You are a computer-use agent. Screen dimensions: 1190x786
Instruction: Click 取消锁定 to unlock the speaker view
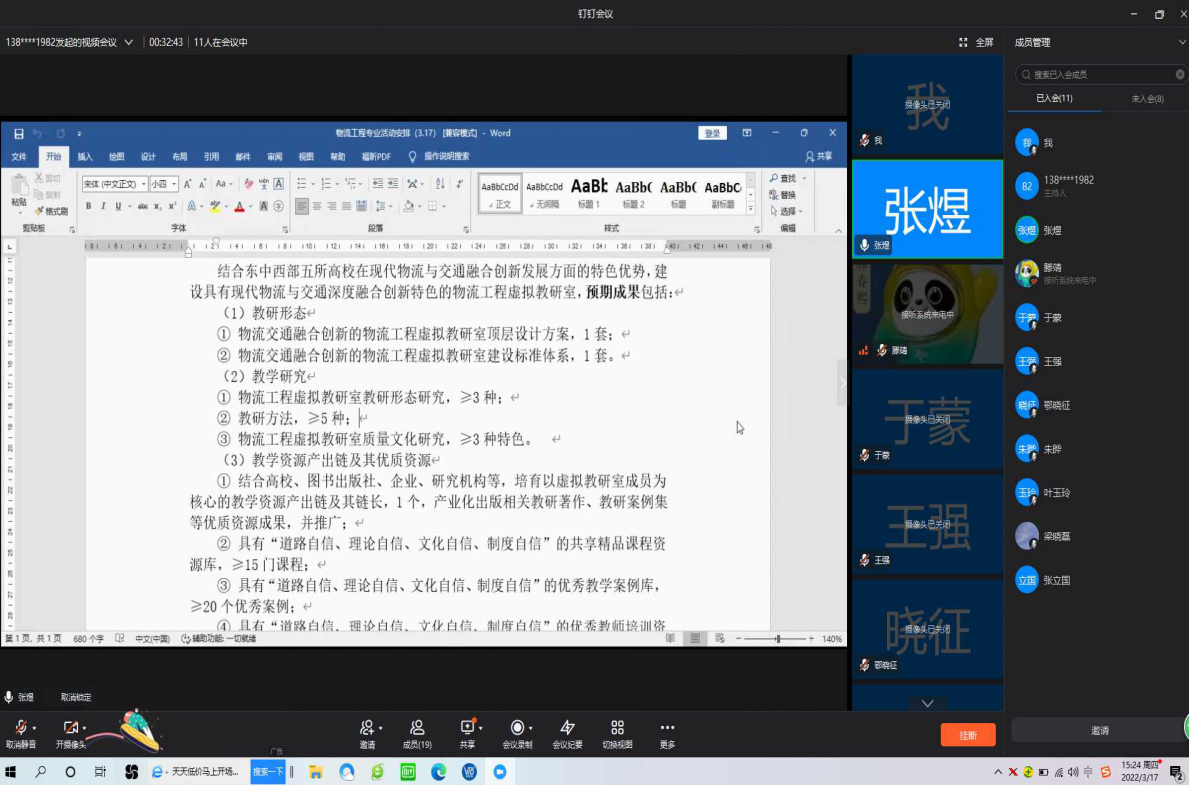[x=76, y=697]
